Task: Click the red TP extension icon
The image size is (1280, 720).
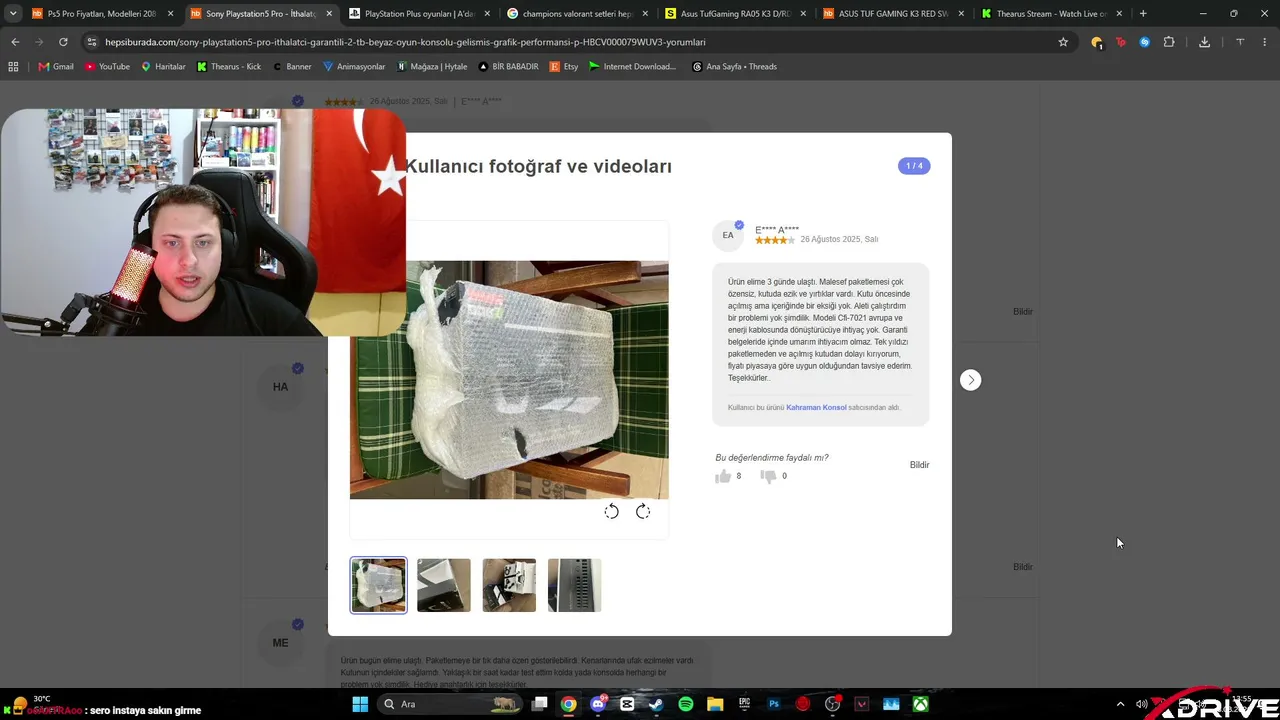Action: coord(1121,42)
